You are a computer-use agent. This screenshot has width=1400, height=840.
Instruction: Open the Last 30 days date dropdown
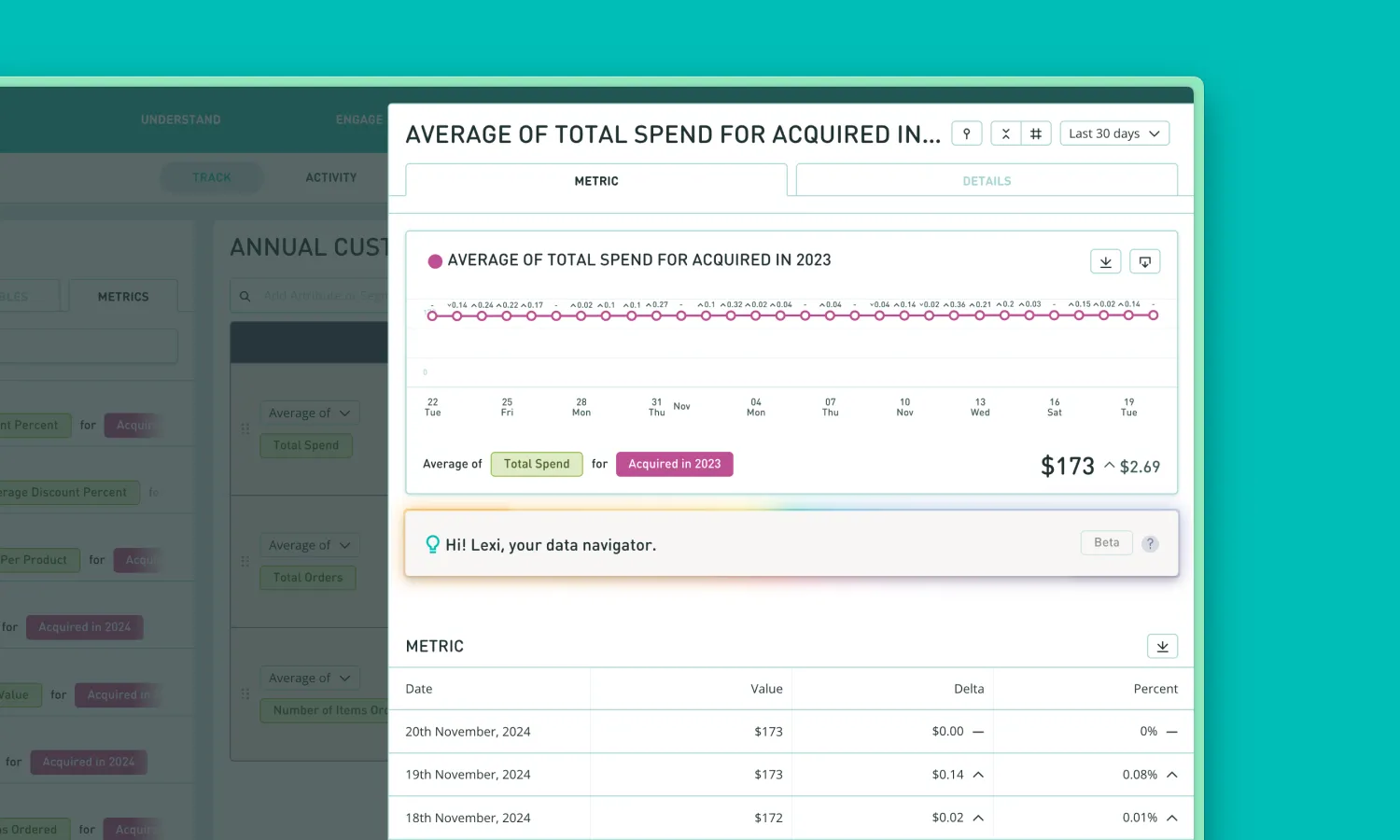pyautogui.click(x=1114, y=133)
